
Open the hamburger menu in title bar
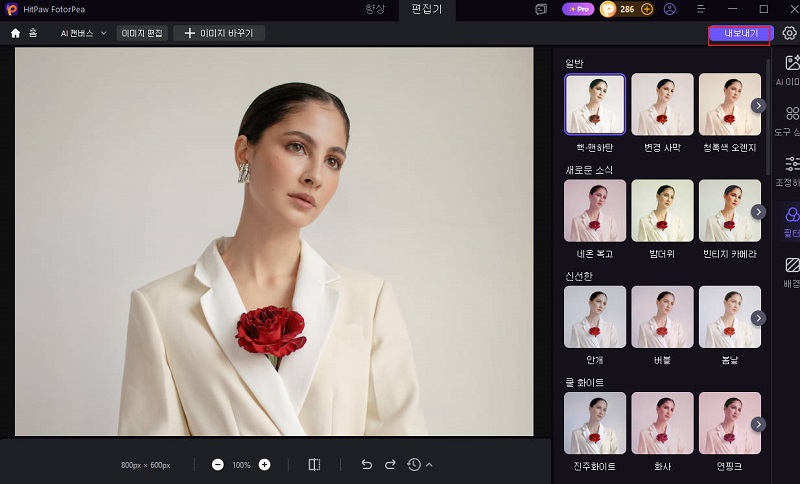(x=701, y=9)
